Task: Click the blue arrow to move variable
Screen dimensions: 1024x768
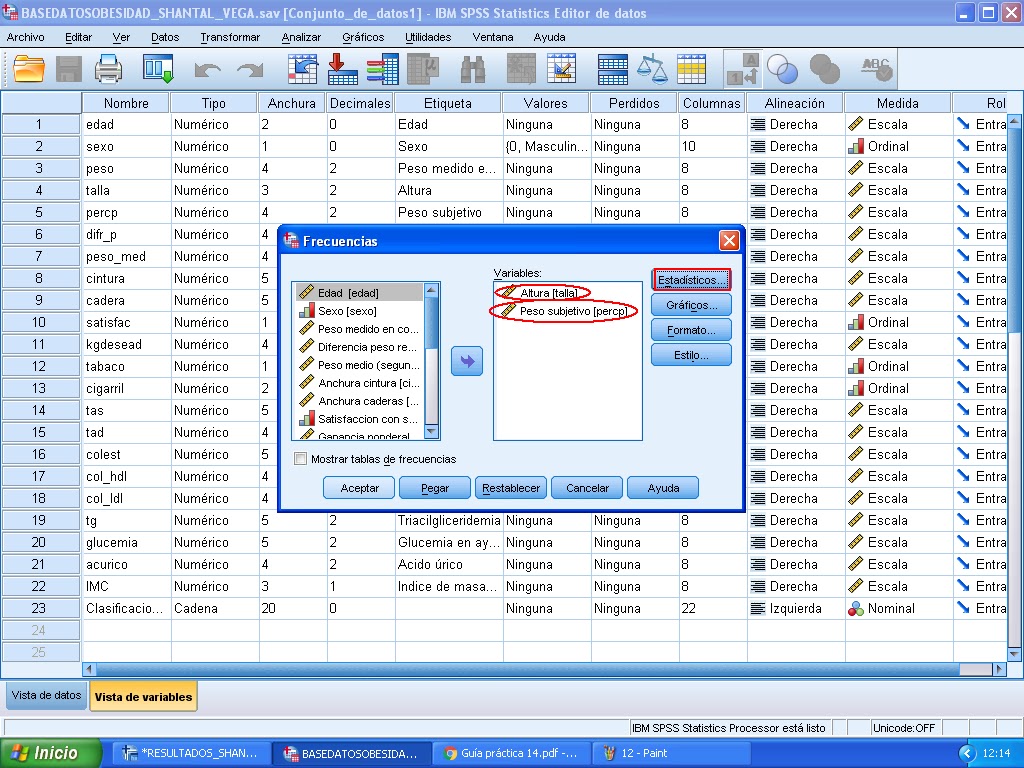Action: pyautogui.click(x=467, y=361)
